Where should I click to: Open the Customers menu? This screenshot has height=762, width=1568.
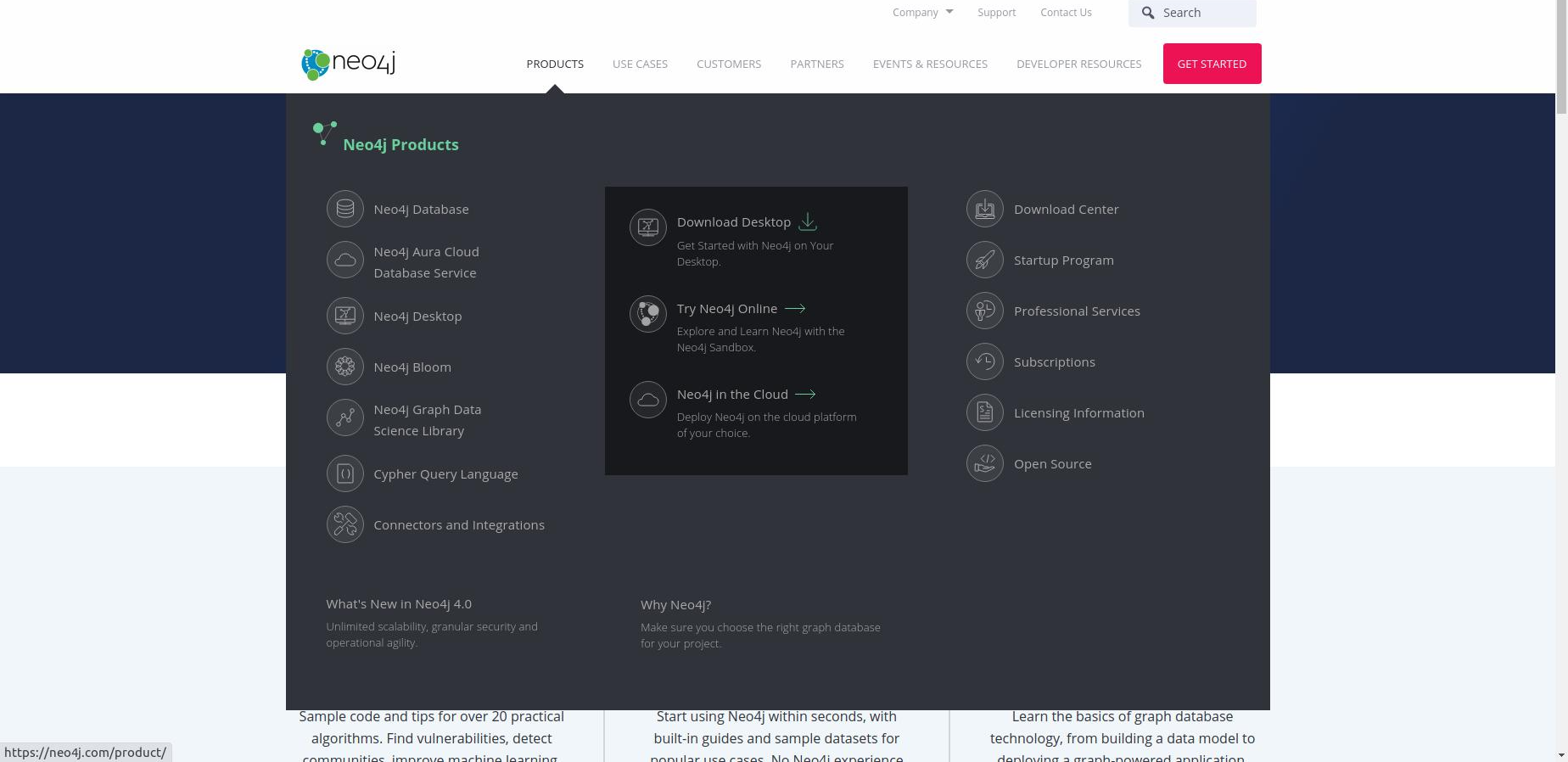click(x=729, y=64)
